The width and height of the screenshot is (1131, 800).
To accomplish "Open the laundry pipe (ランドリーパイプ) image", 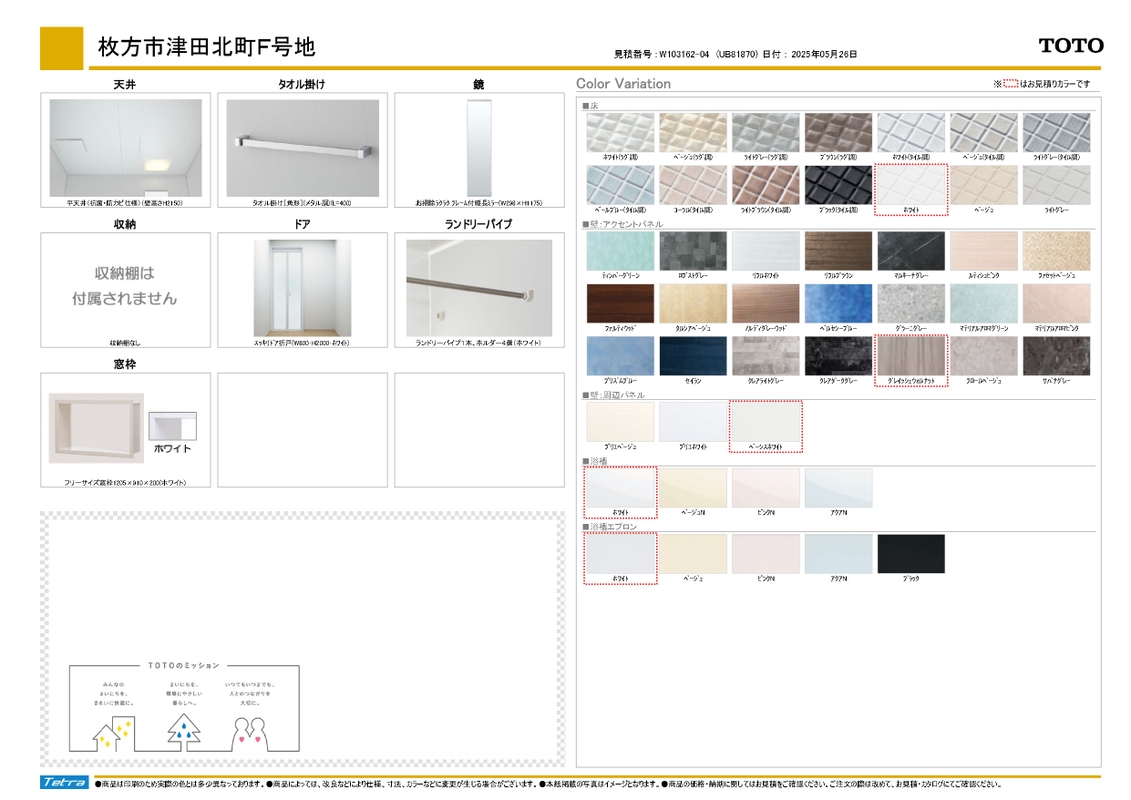I will coord(478,287).
